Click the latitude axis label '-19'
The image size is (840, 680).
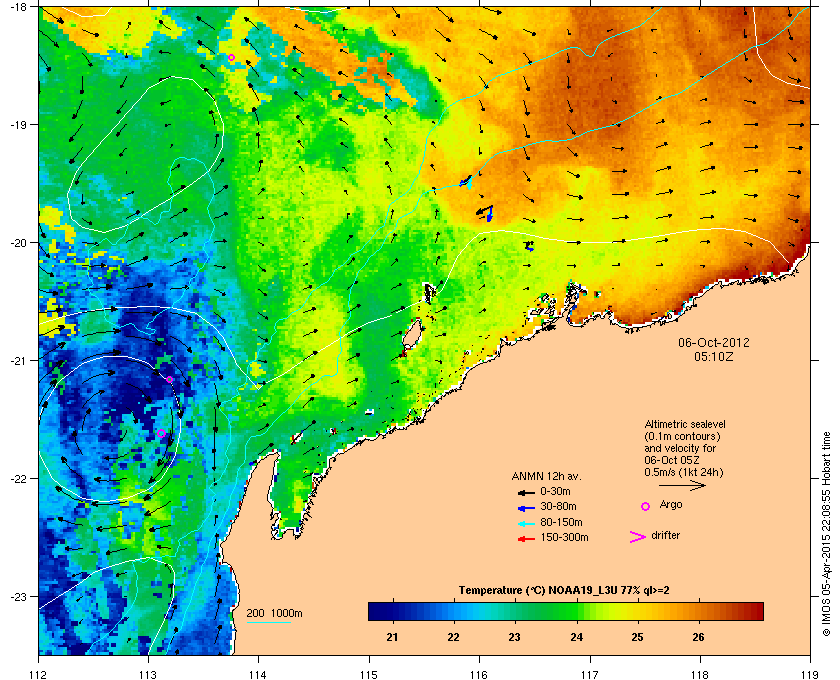click(x=18, y=125)
